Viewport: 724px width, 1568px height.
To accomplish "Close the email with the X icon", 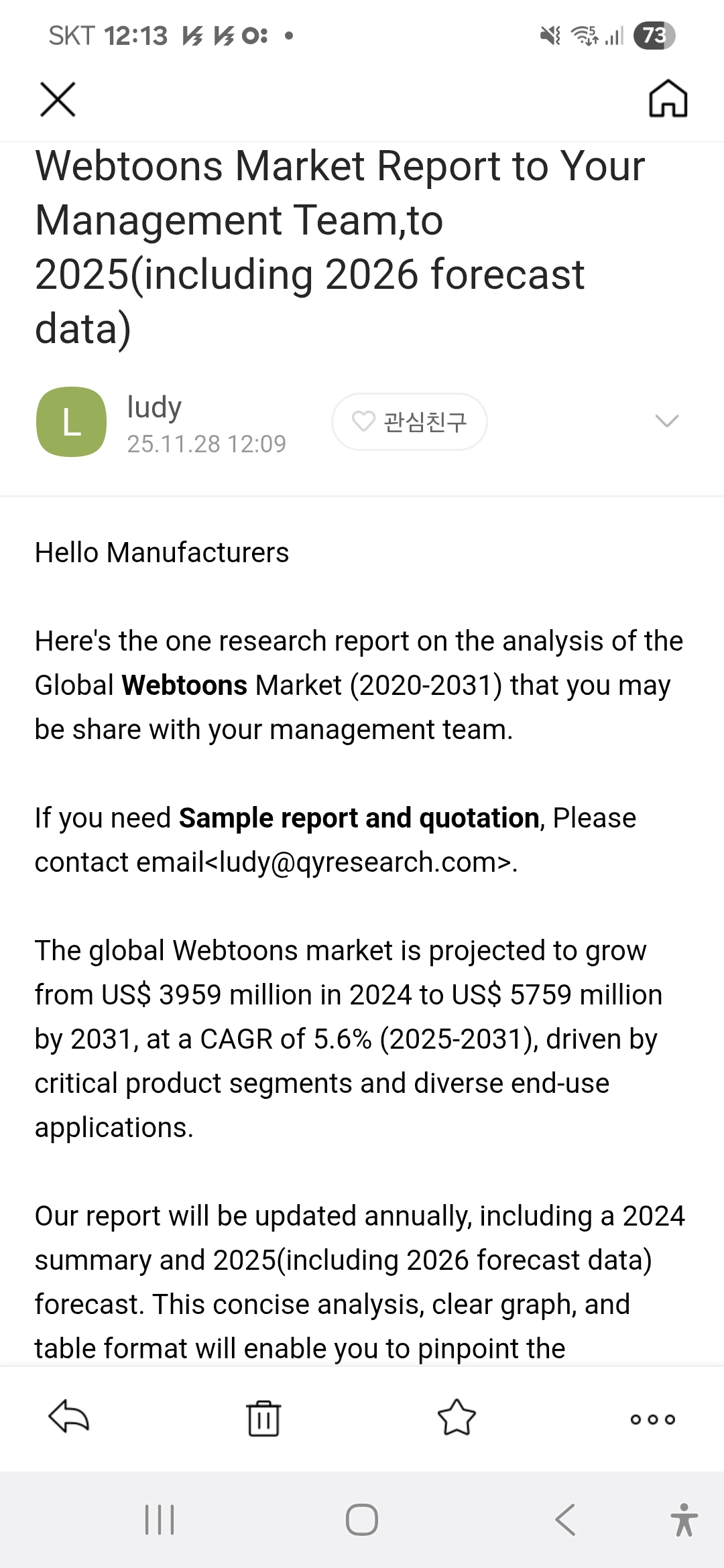I will [x=58, y=100].
